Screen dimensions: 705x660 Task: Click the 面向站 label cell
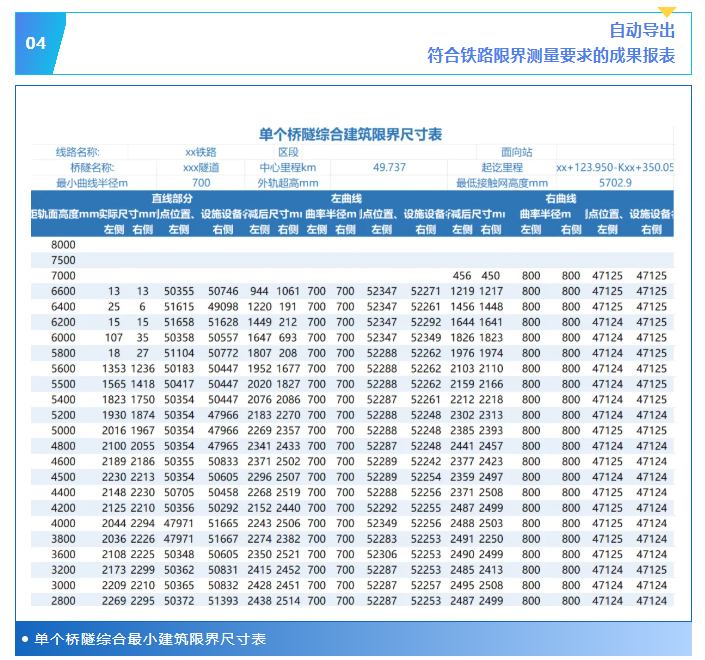tap(516, 152)
